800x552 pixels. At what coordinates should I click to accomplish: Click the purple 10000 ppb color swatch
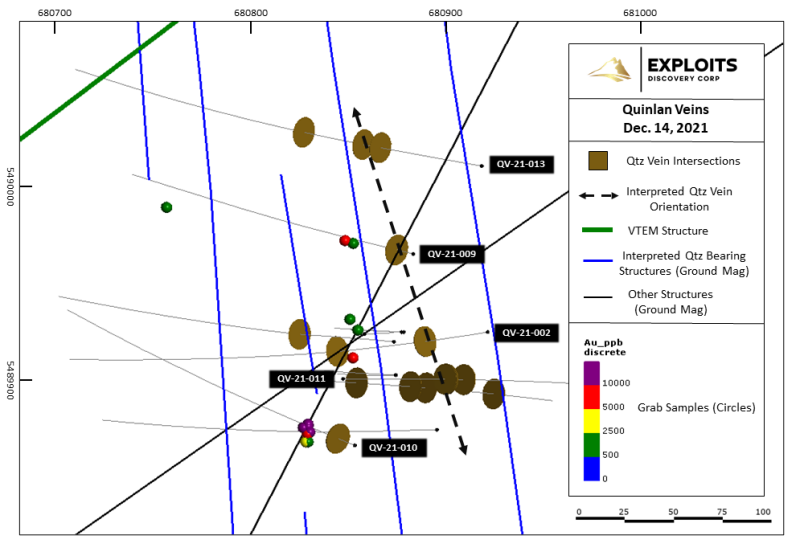pyautogui.click(x=592, y=371)
